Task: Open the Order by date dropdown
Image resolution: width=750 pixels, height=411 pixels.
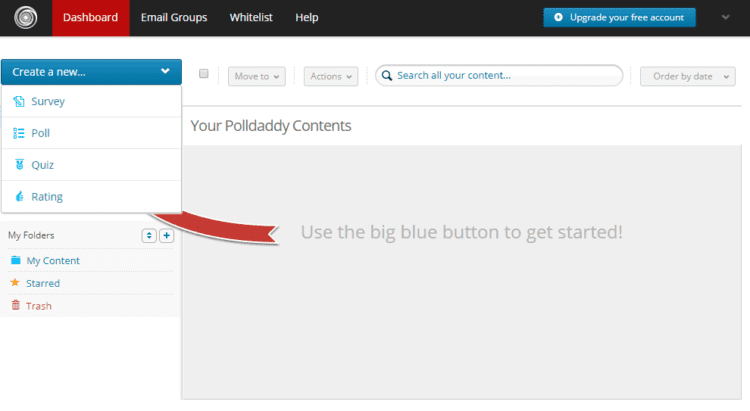Action: pos(688,77)
